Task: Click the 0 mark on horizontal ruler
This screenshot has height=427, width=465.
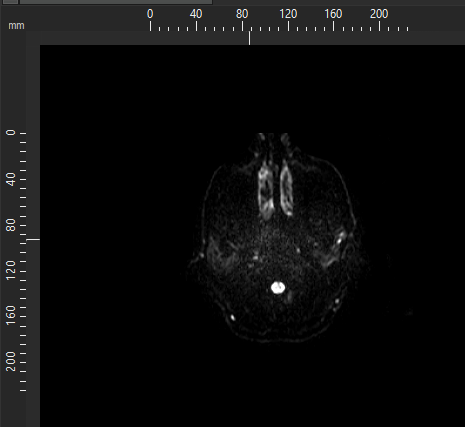Action: click(150, 14)
